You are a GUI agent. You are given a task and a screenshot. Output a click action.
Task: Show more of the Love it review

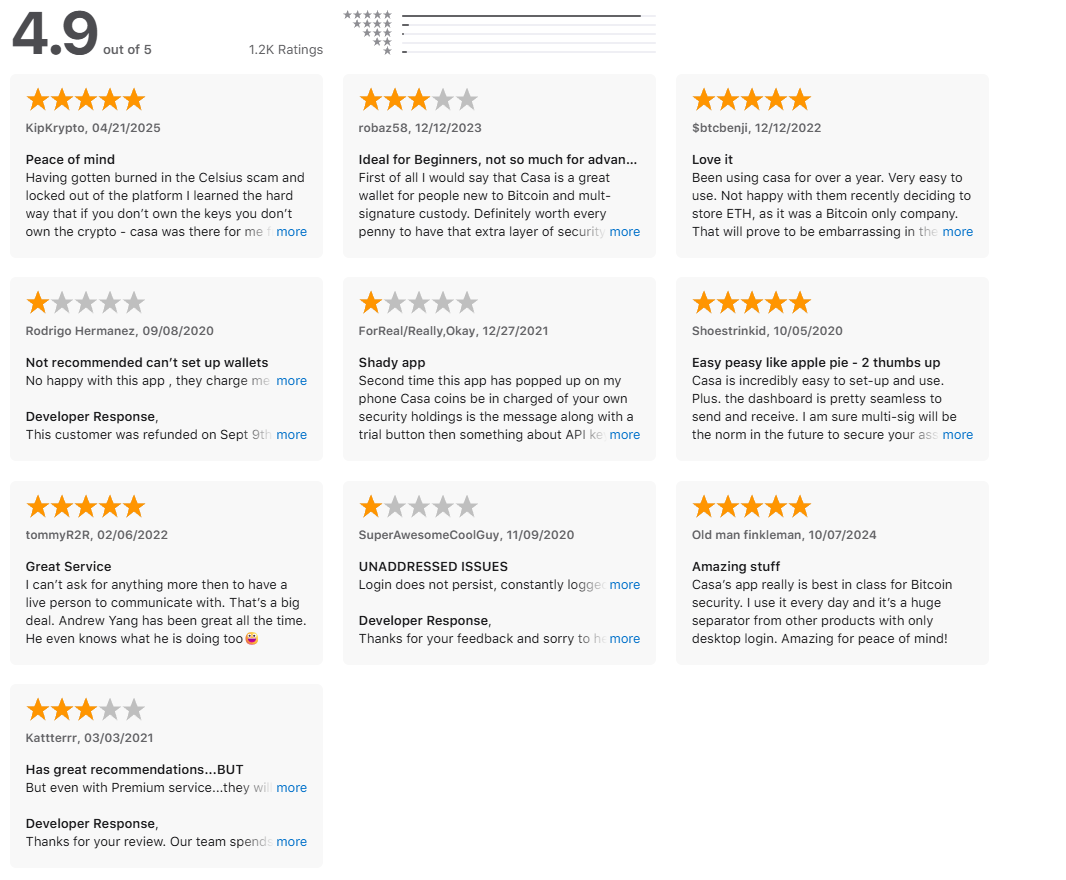coord(957,232)
